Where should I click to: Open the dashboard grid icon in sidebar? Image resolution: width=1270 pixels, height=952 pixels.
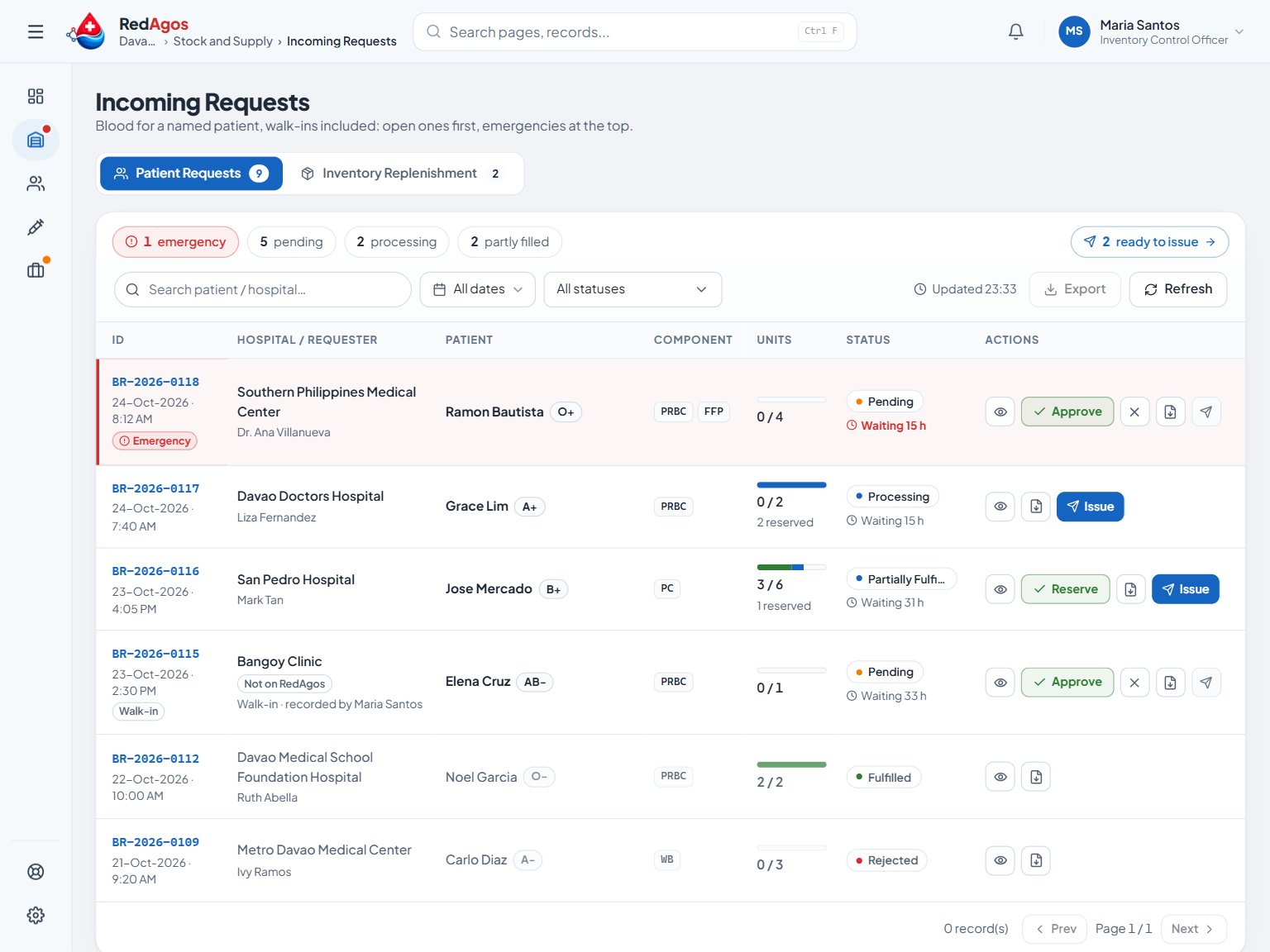(x=36, y=96)
